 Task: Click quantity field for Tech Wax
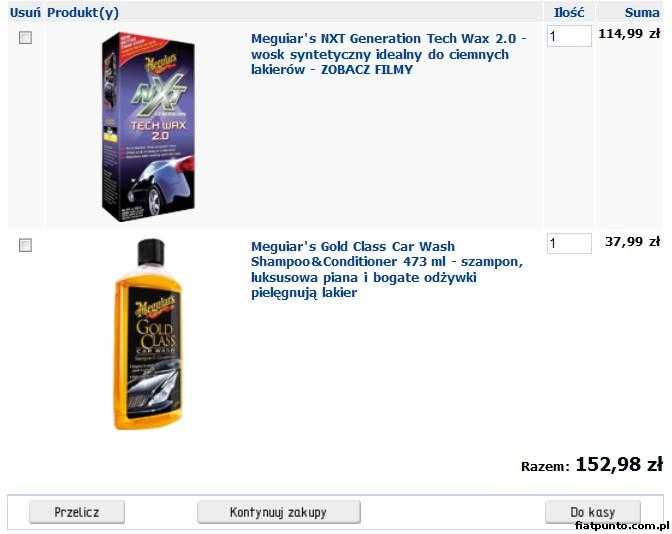(x=569, y=36)
